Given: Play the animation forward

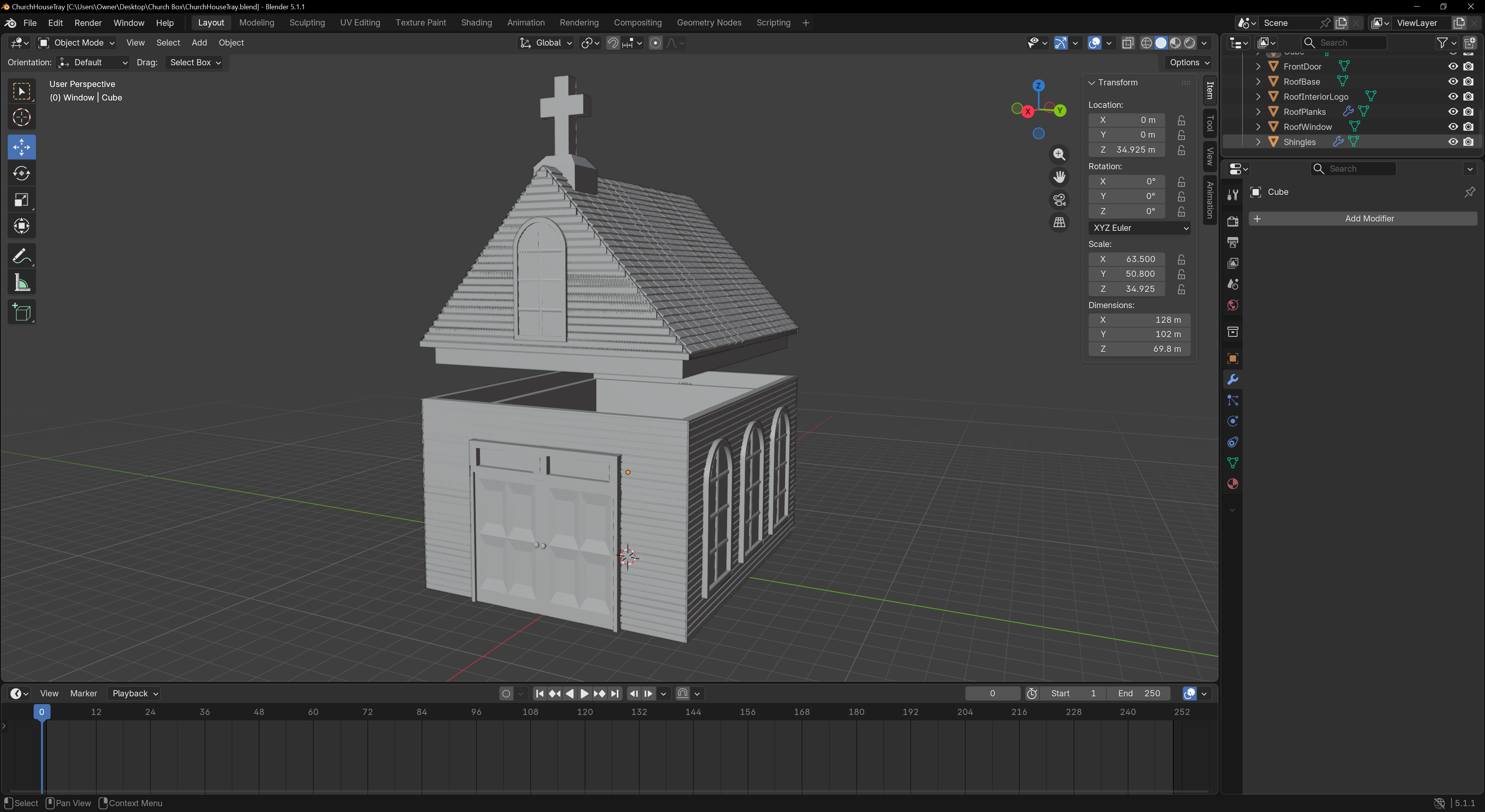Looking at the screenshot, I should tap(584, 693).
